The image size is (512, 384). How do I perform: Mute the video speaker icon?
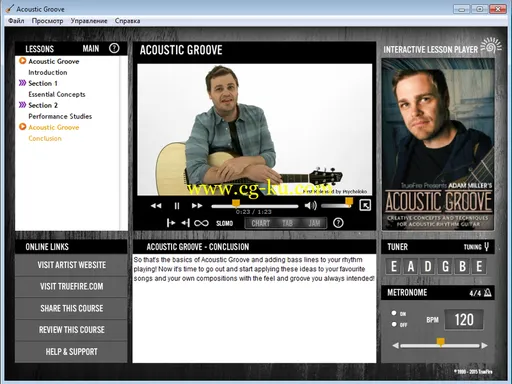pyautogui.click(x=311, y=206)
